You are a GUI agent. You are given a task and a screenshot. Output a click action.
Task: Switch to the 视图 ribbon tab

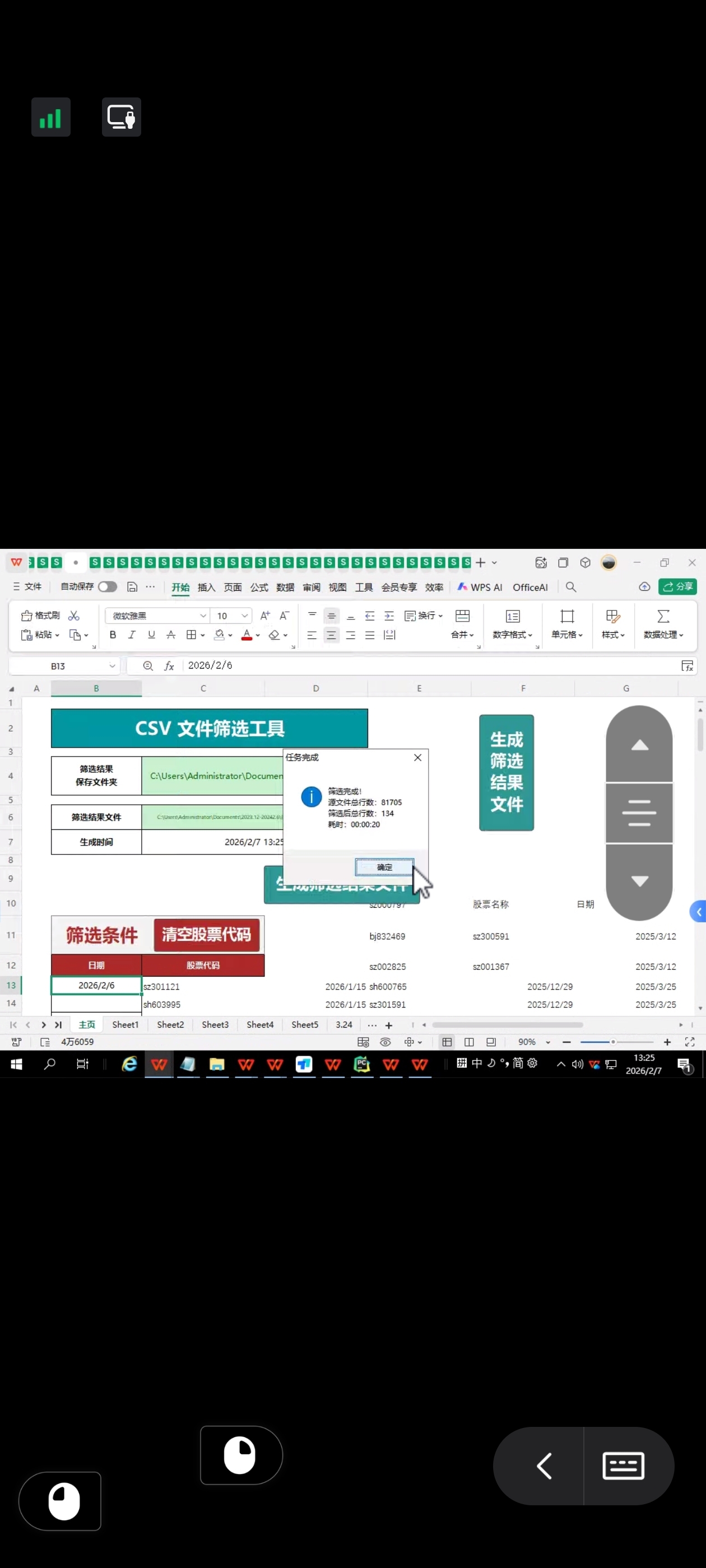click(x=337, y=587)
